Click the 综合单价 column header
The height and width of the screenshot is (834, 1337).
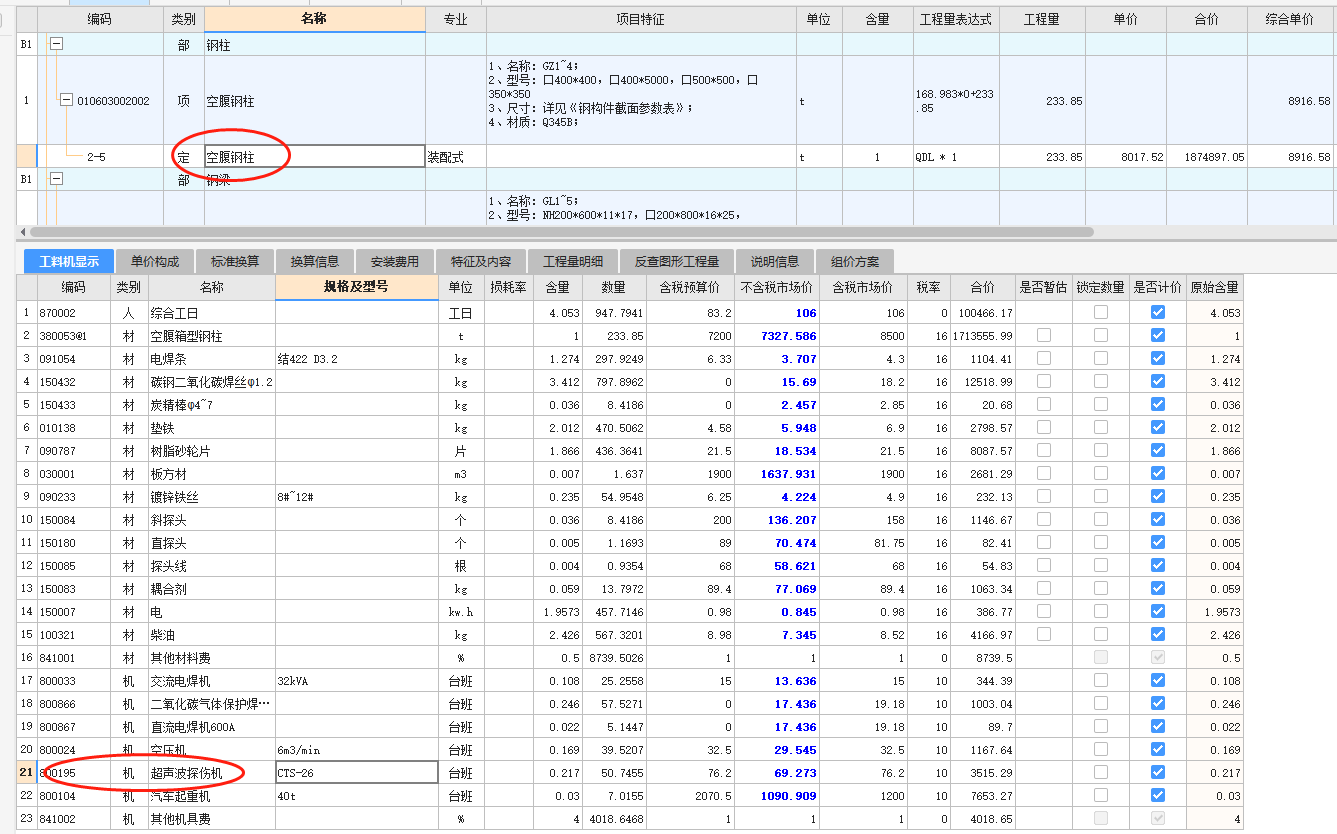coord(1290,19)
